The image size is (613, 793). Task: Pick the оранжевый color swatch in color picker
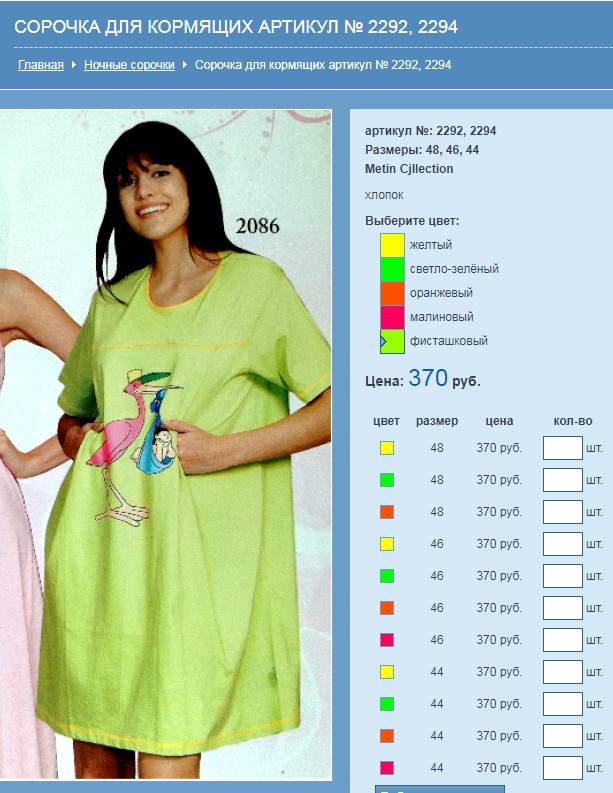click(x=392, y=293)
